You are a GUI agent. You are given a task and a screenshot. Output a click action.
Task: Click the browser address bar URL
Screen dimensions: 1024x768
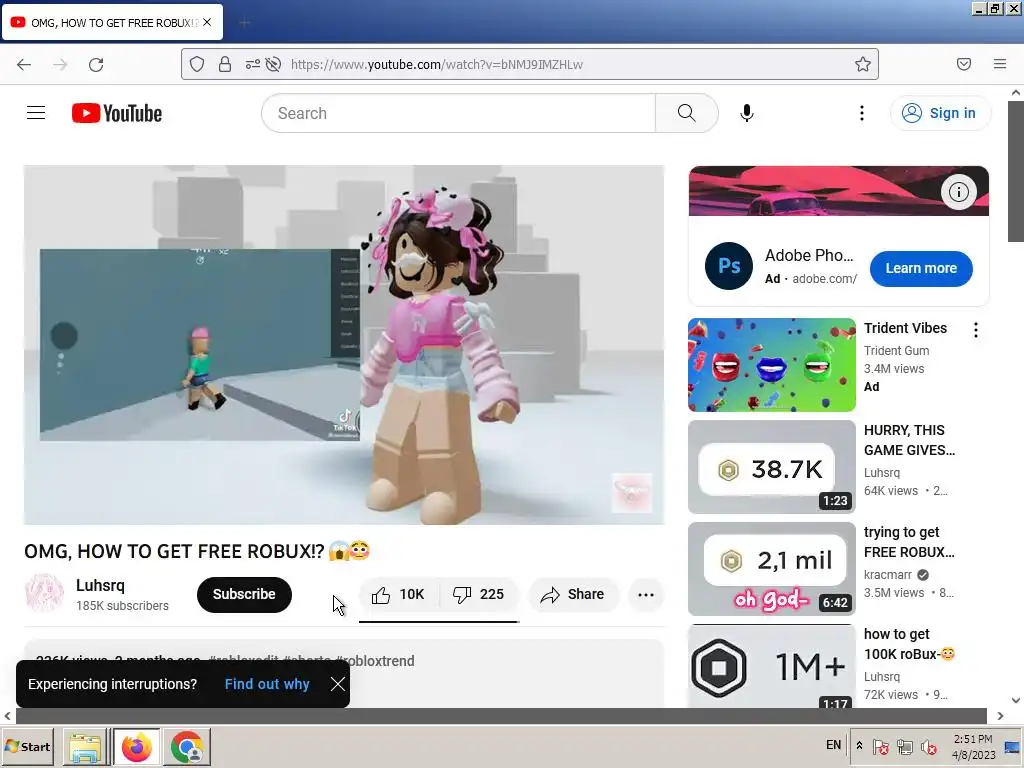[437, 64]
